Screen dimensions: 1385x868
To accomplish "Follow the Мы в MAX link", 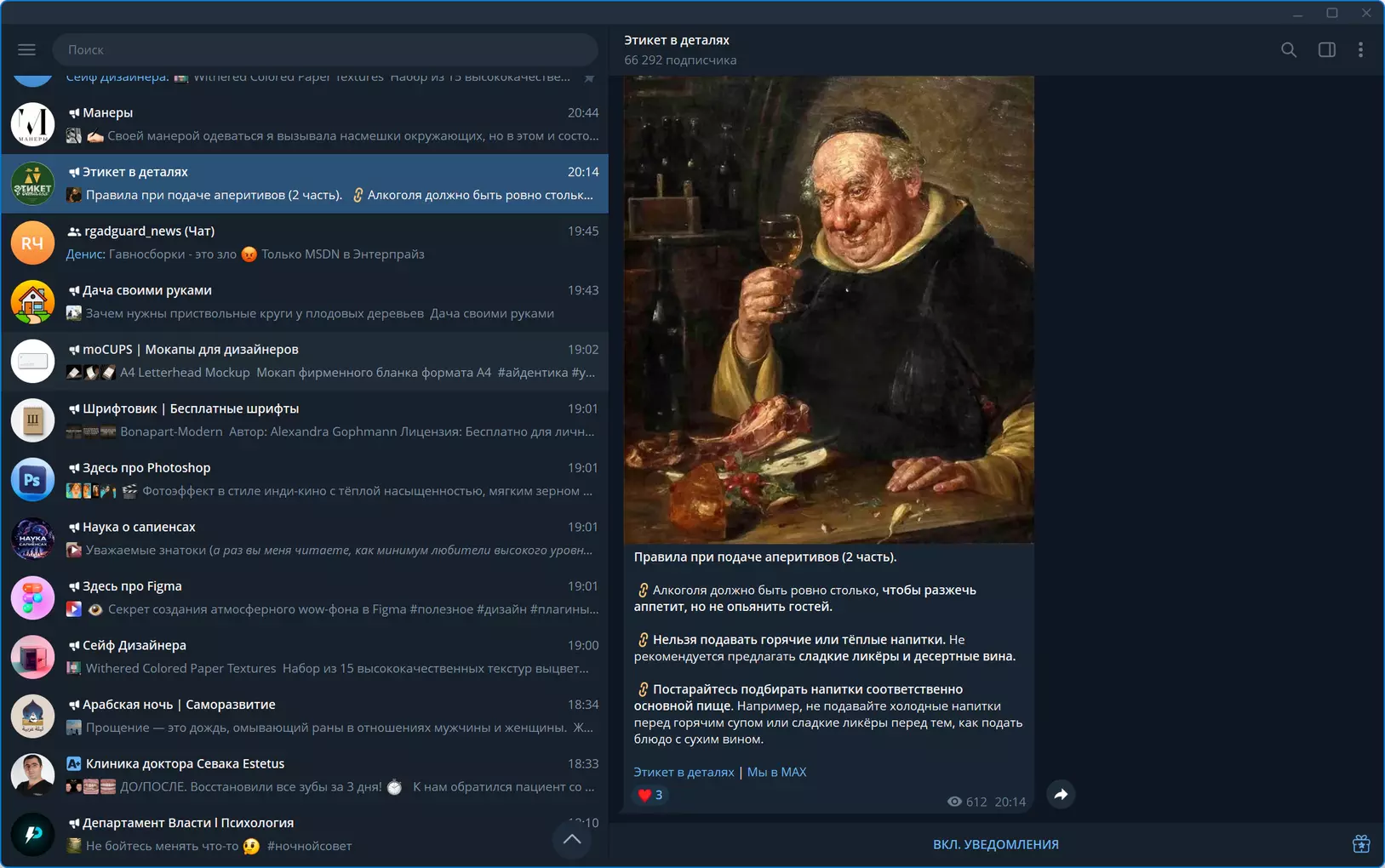I will [776, 772].
